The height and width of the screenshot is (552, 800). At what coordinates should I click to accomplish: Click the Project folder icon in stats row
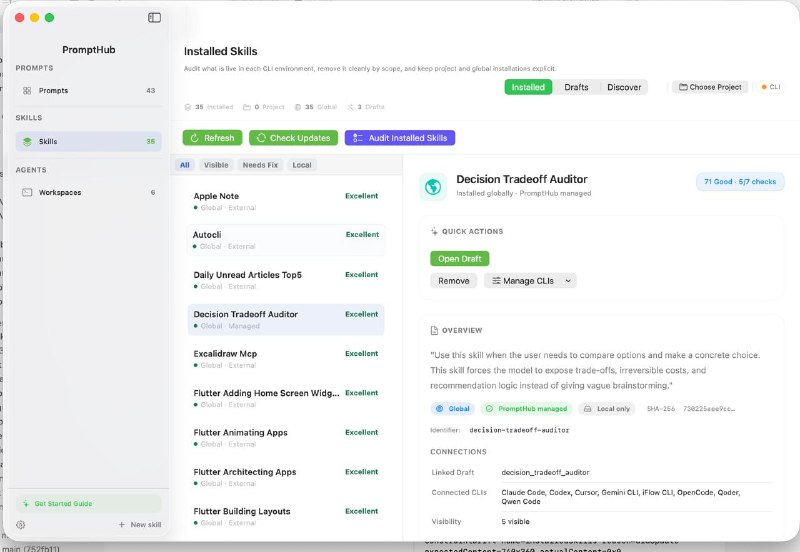(x=247, y=107)
